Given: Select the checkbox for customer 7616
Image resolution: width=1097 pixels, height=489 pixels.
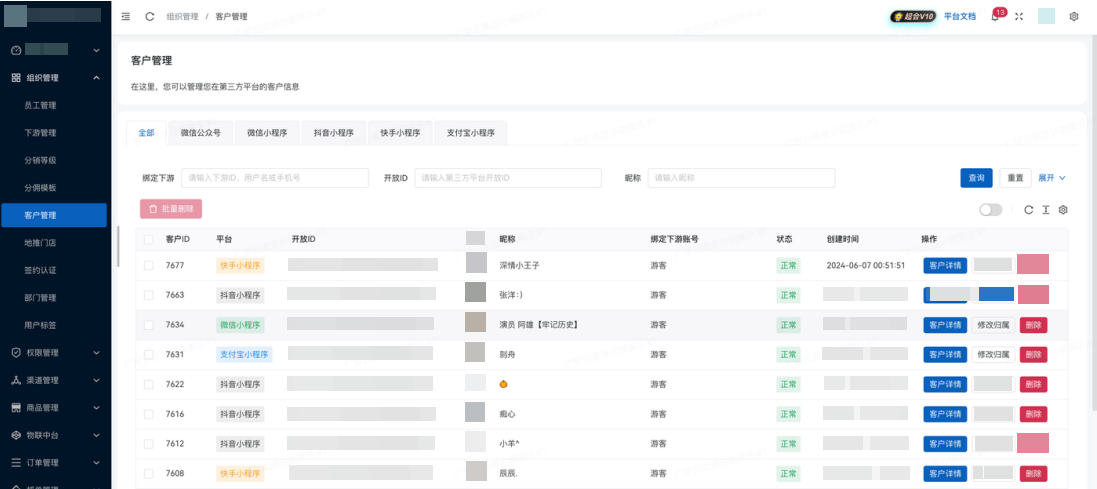Looking at the screenshot, I should click(x=148, y=414).
